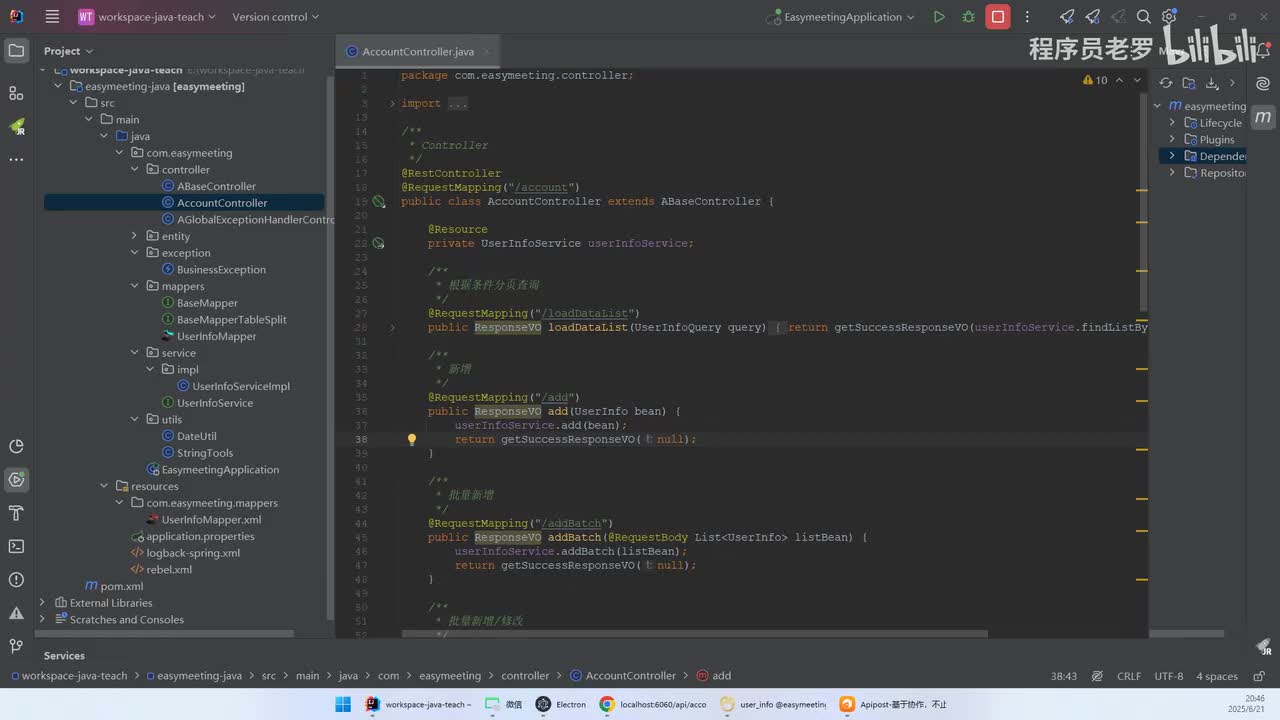Click the first JRebel rocket icon in the title bar
Screen dimensions: 1280x720
click(x=1067, y=17)
